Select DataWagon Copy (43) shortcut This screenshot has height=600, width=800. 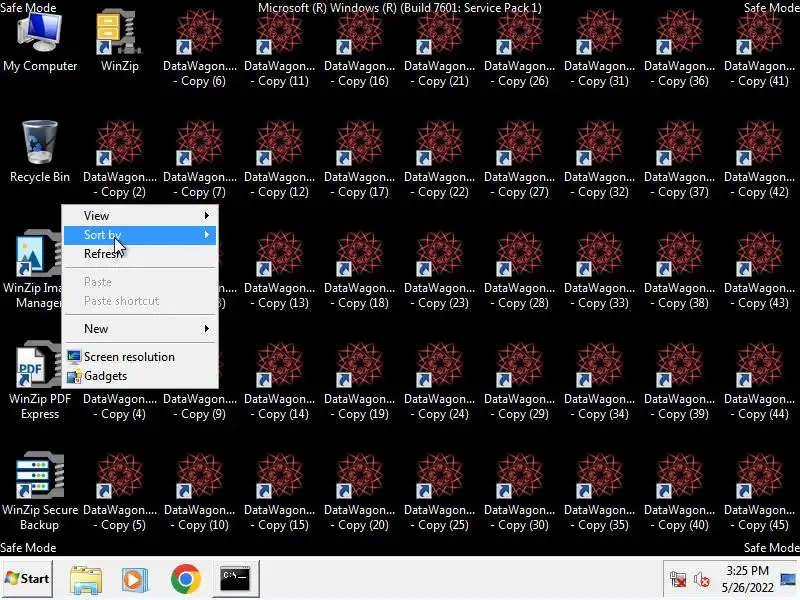760,270
